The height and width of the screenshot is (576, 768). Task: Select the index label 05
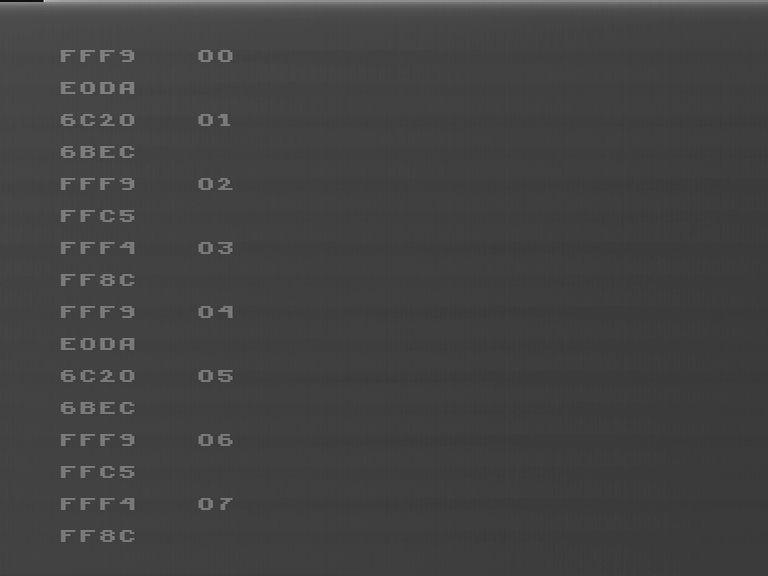[216, 376]
